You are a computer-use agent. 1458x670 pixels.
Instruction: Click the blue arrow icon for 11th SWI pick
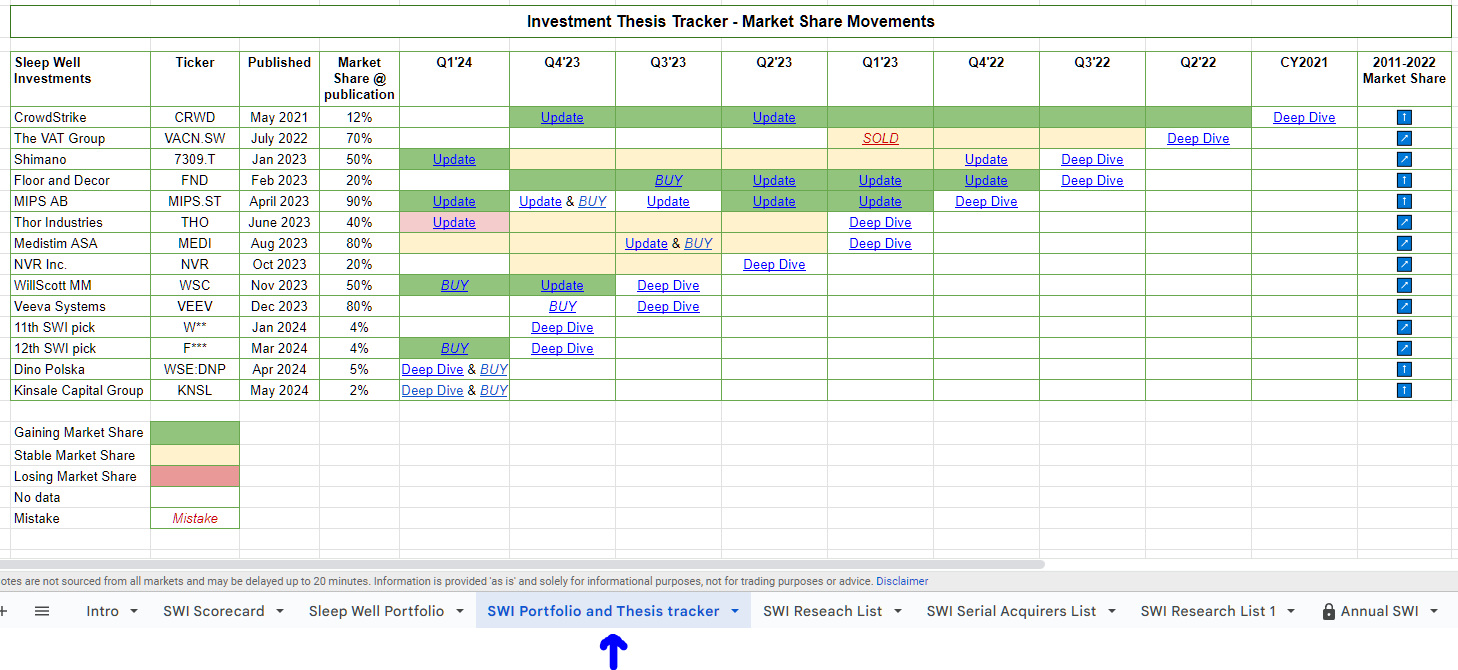tap(1404, 328)
